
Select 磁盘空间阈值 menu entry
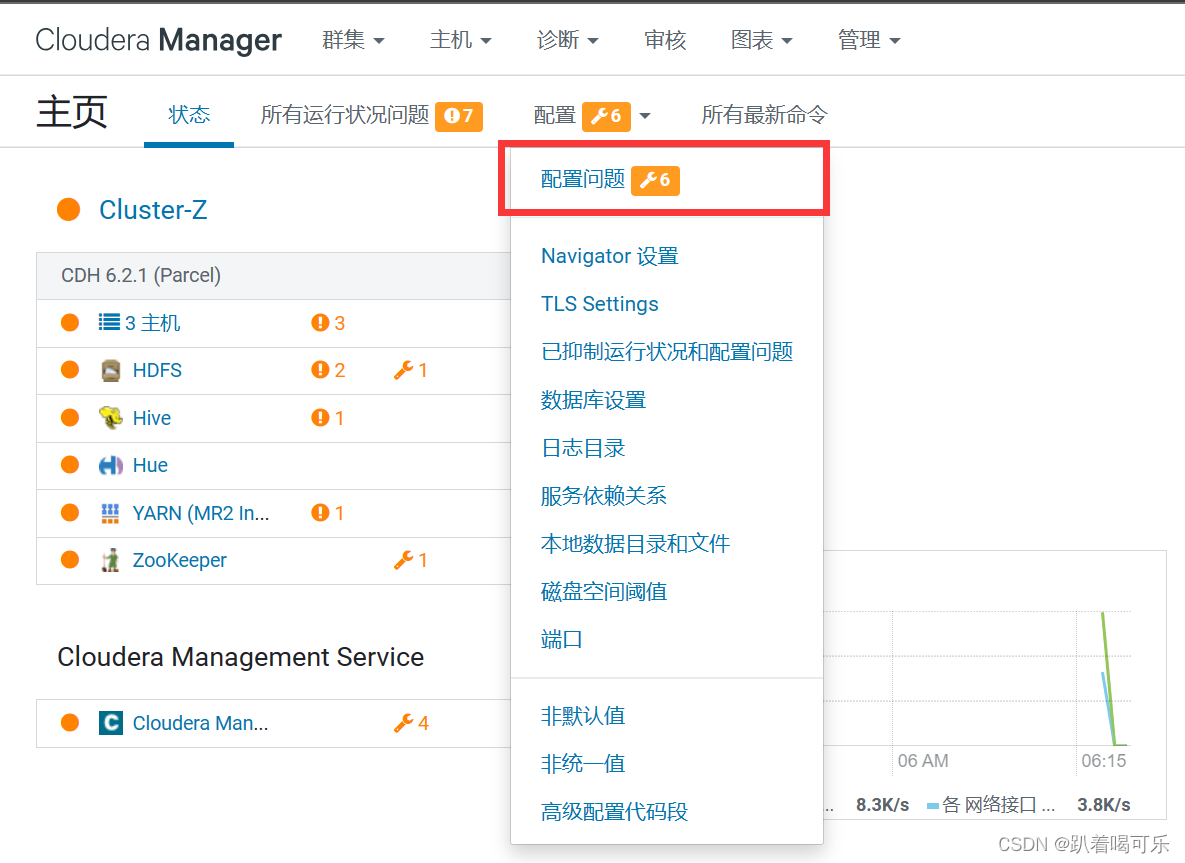click(x=604, y=592)
